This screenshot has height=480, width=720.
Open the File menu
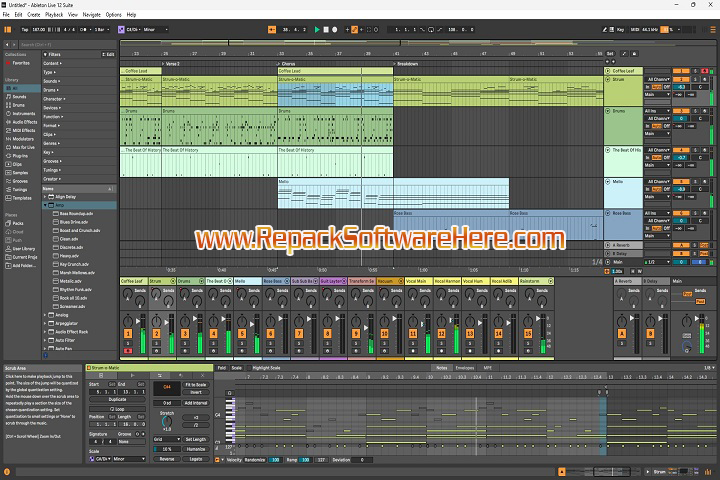click(x=6, y=15)
